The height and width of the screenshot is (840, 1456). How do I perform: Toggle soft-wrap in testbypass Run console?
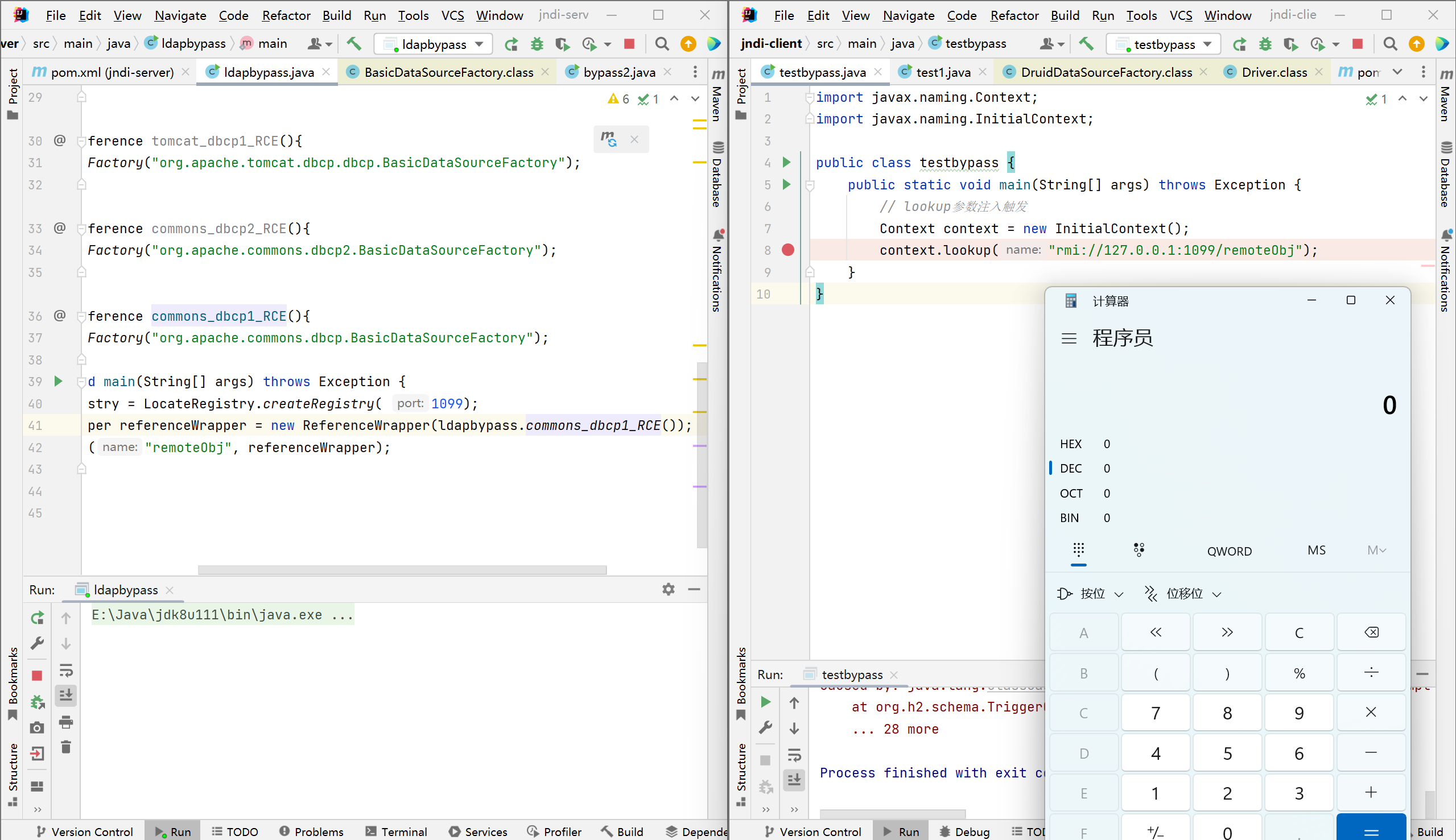(794, 755)
